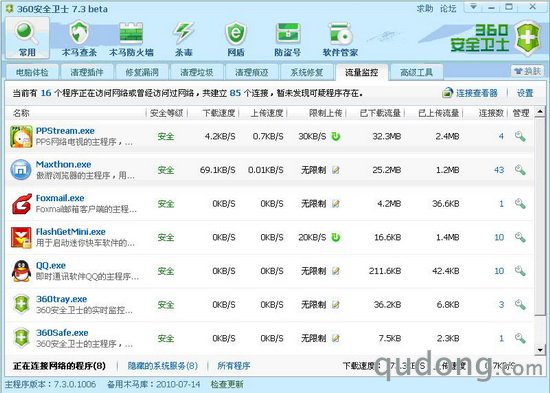Image resolution: width=550 pixels, height=393 pixels.
Task: Sort by 名称 column header
Action: (21, 113)
